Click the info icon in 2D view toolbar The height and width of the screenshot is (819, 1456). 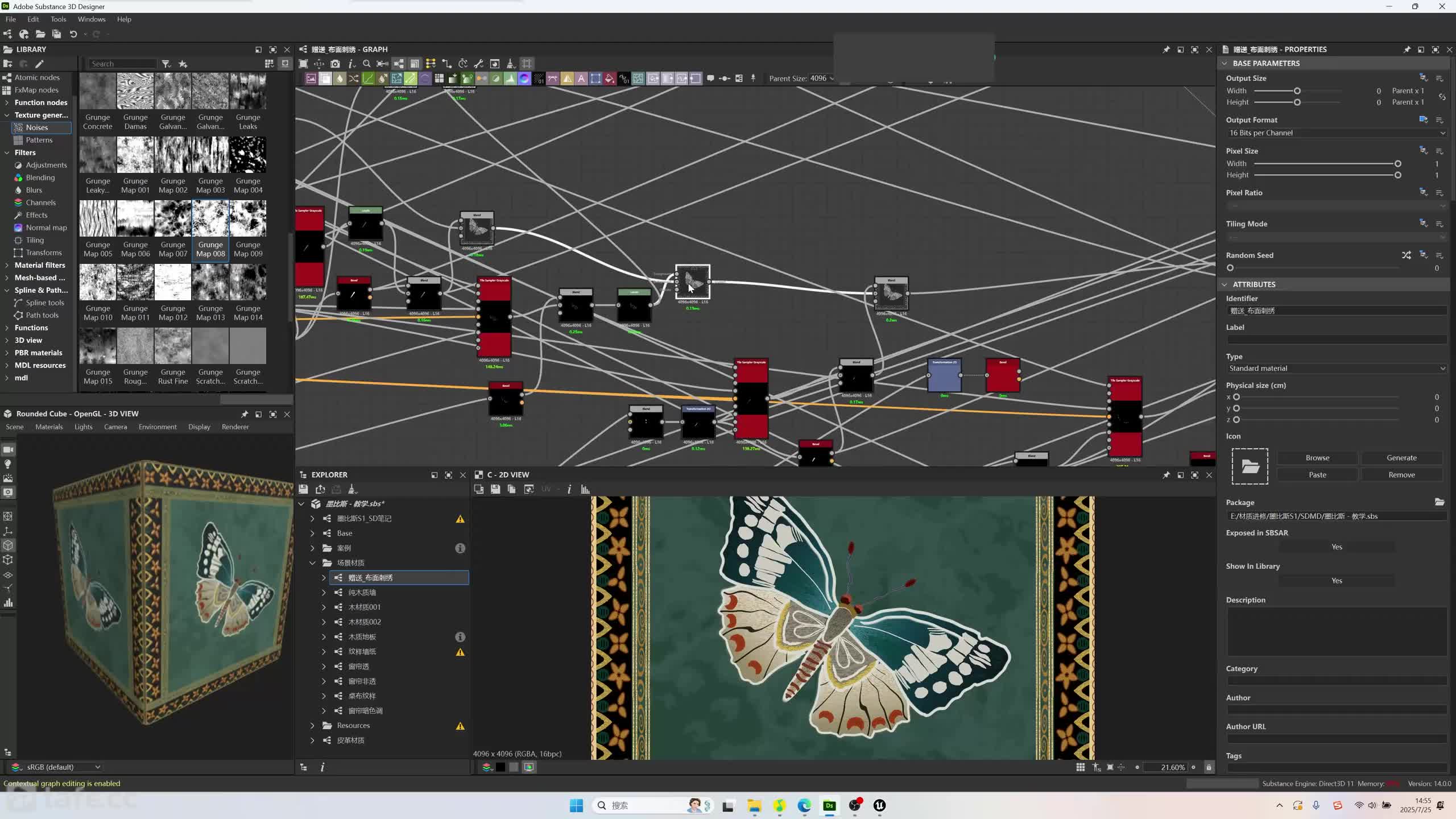(569, 489)
